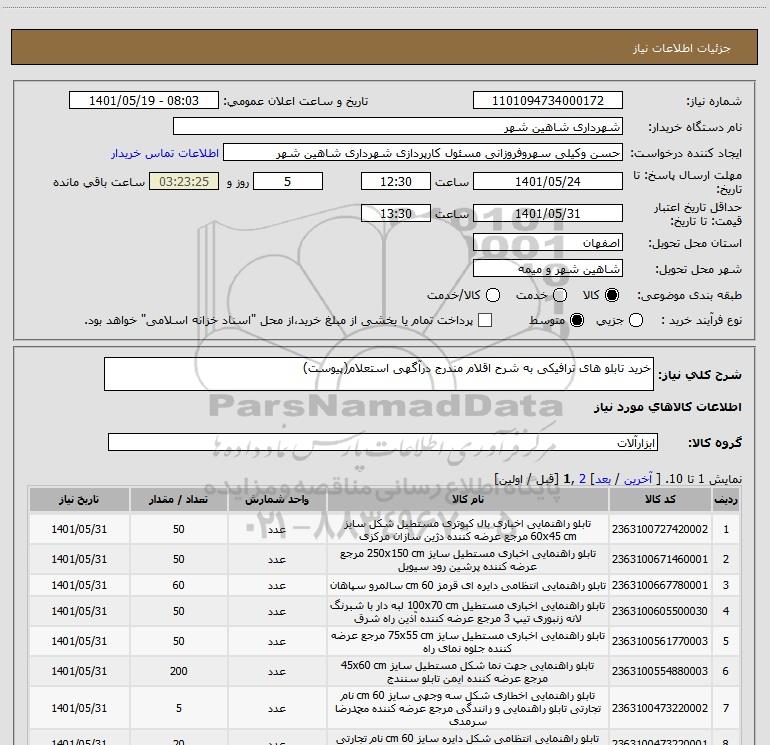Click requester field حسن وکیلی

coord(423,153)
